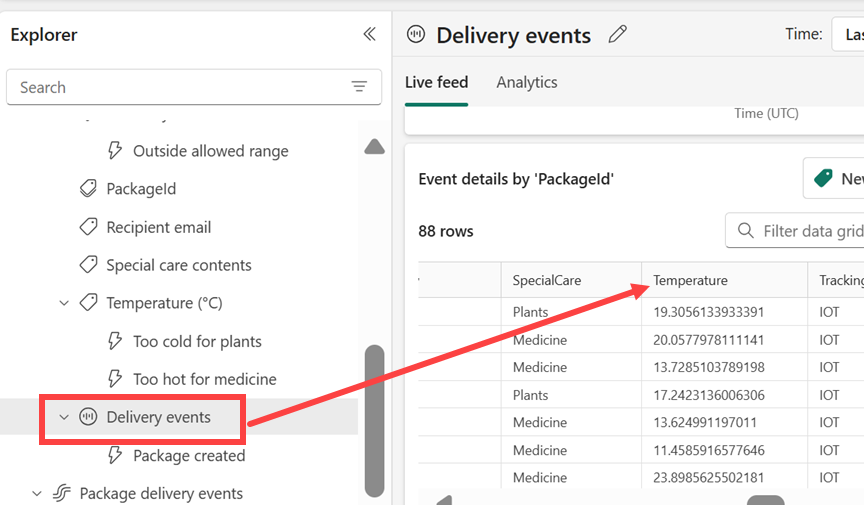Viewport: 864px width, 505px height.
Task: Click the Package delivery events eventstream icon
Action: [62, 493]
